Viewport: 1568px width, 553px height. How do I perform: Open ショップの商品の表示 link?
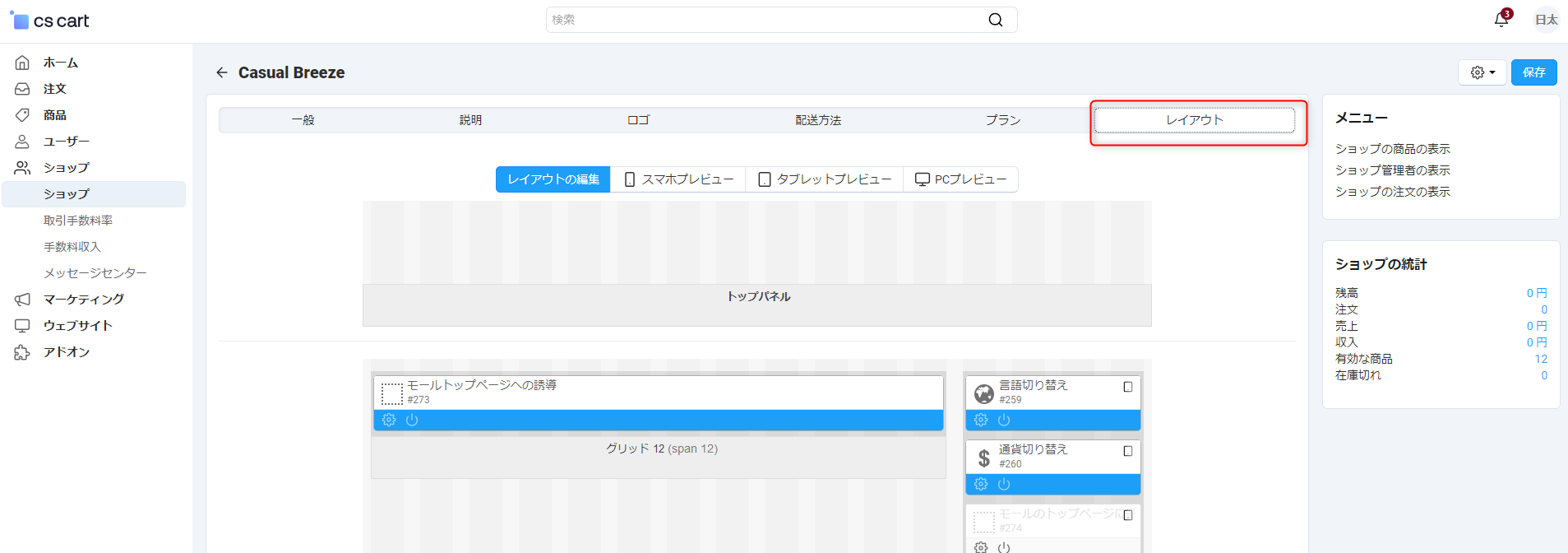1392,149
